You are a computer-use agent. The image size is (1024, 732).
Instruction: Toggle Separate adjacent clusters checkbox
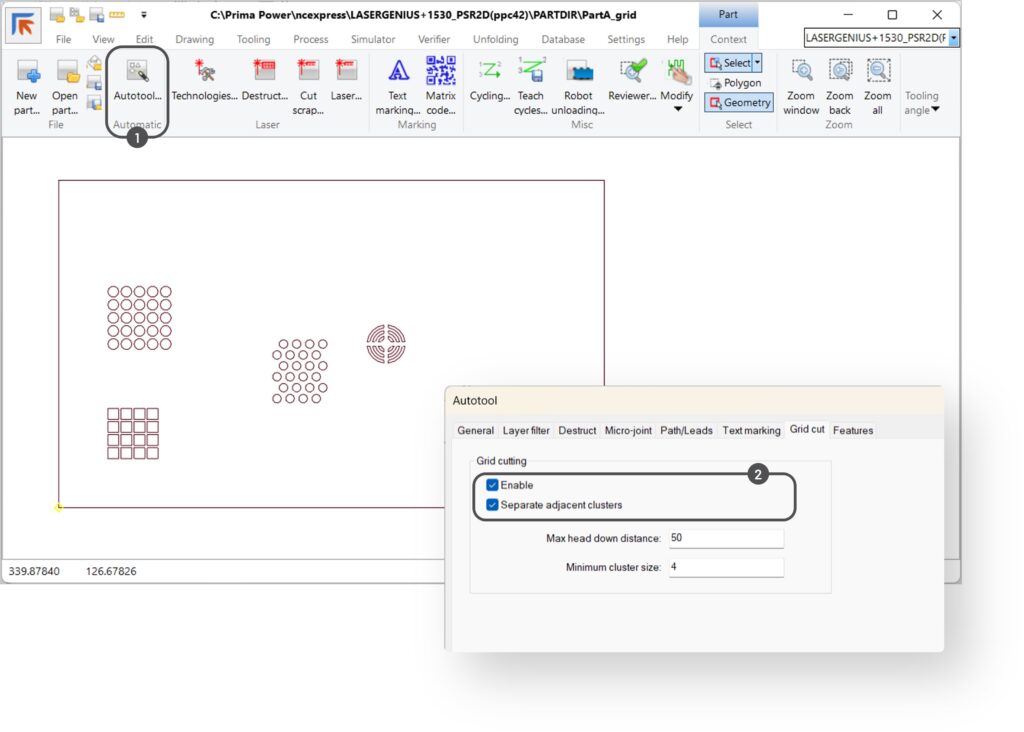pyautogui.click(x=493, y=505)
